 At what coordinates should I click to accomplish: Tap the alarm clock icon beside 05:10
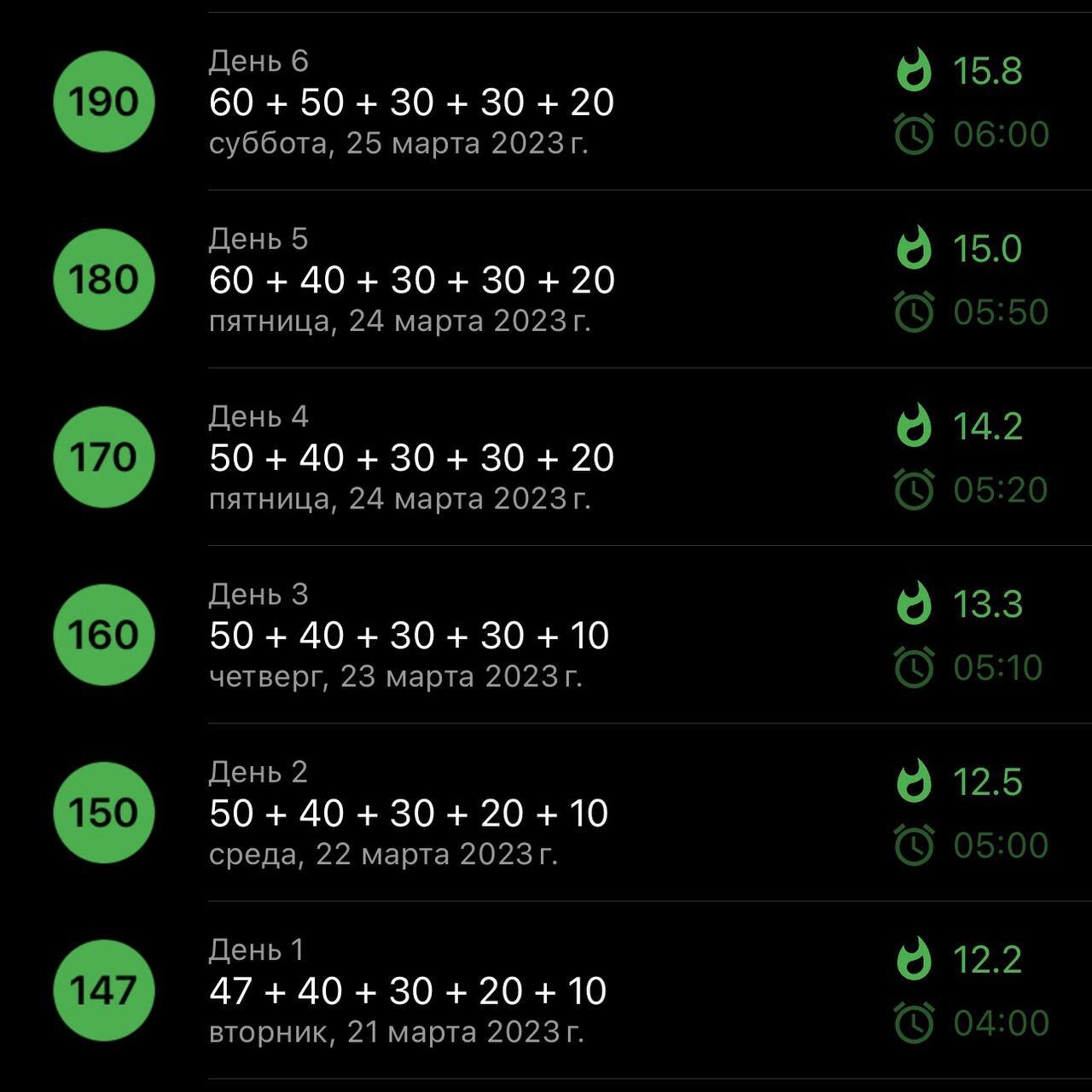(x=914, y=667)
